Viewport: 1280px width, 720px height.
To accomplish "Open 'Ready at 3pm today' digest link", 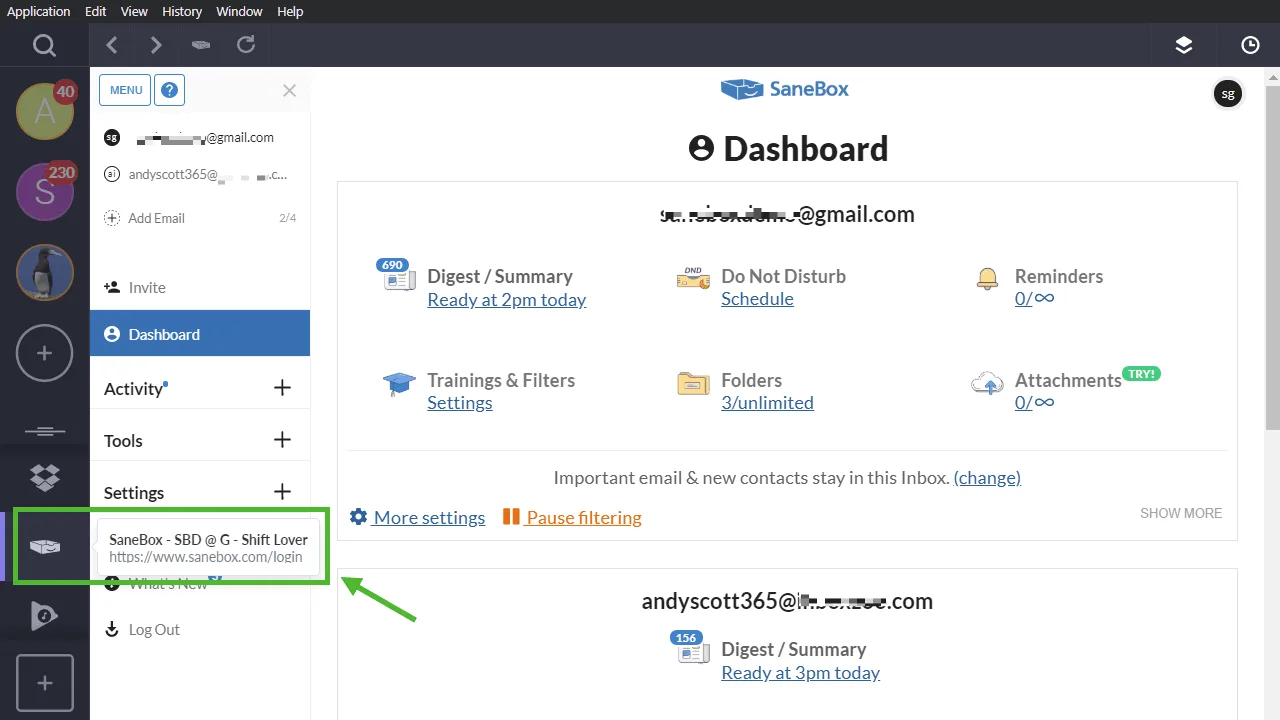I will [800, 673].
